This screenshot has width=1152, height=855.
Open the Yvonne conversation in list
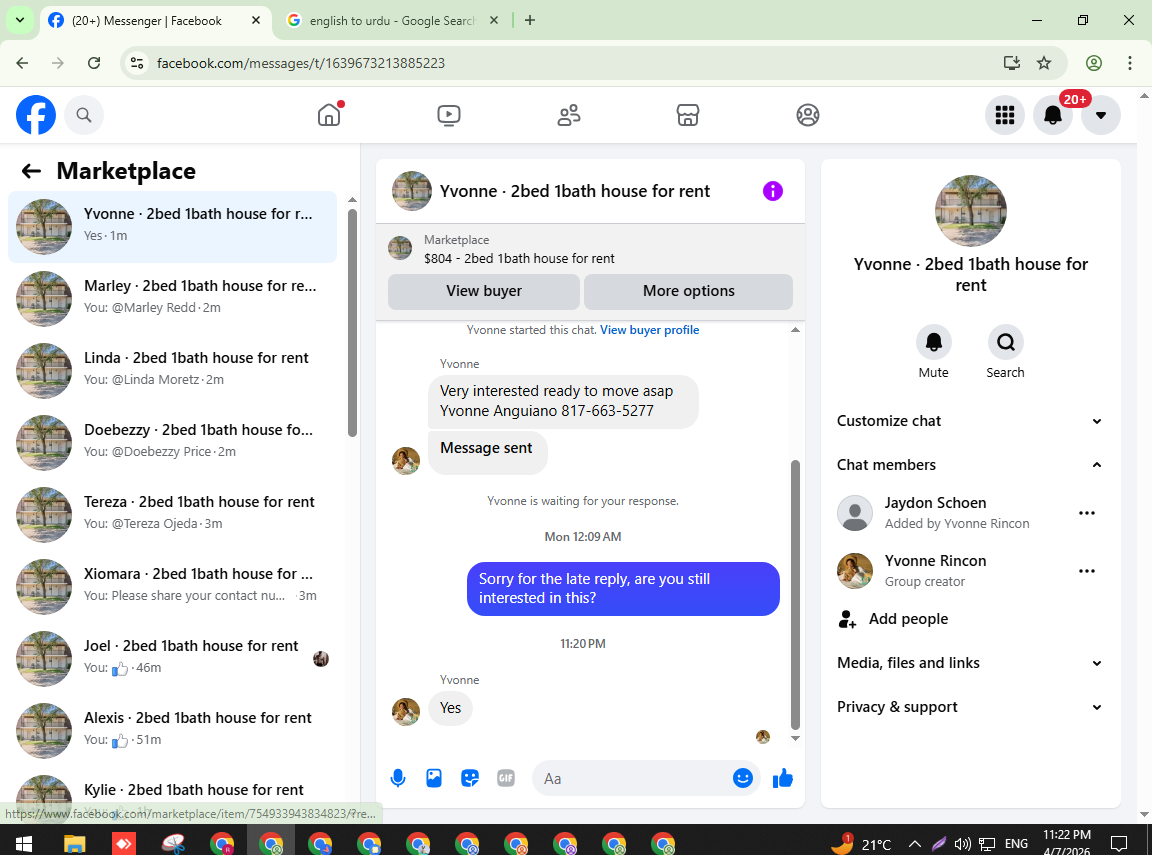173,227
